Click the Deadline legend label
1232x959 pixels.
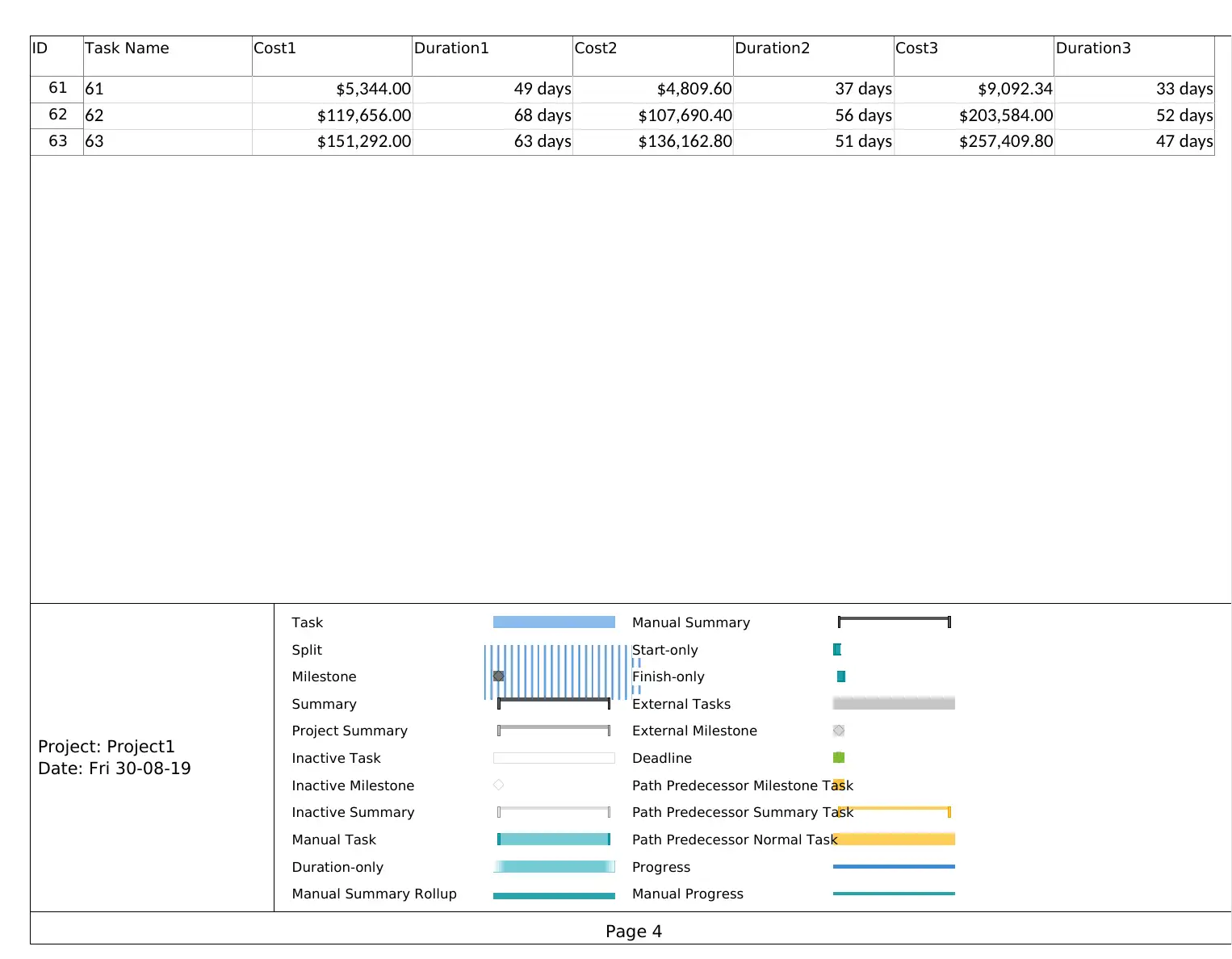point(662,758)
